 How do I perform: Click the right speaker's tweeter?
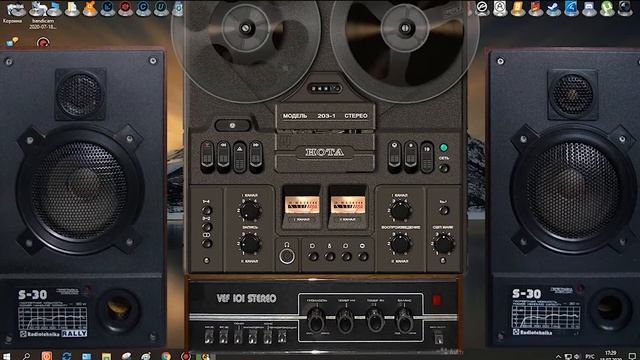(573, 95)
